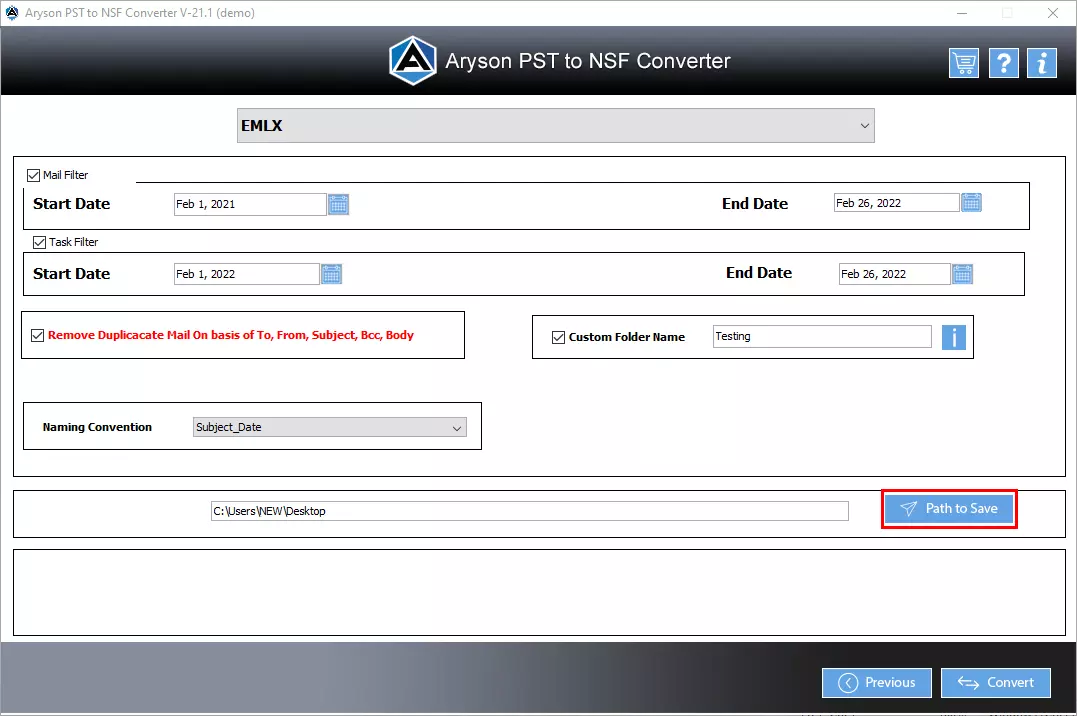This screenshot has width=1077, height=716.
Task: Open calendar for Mail Filter Start Date
Action: click(x=338, y=204)
